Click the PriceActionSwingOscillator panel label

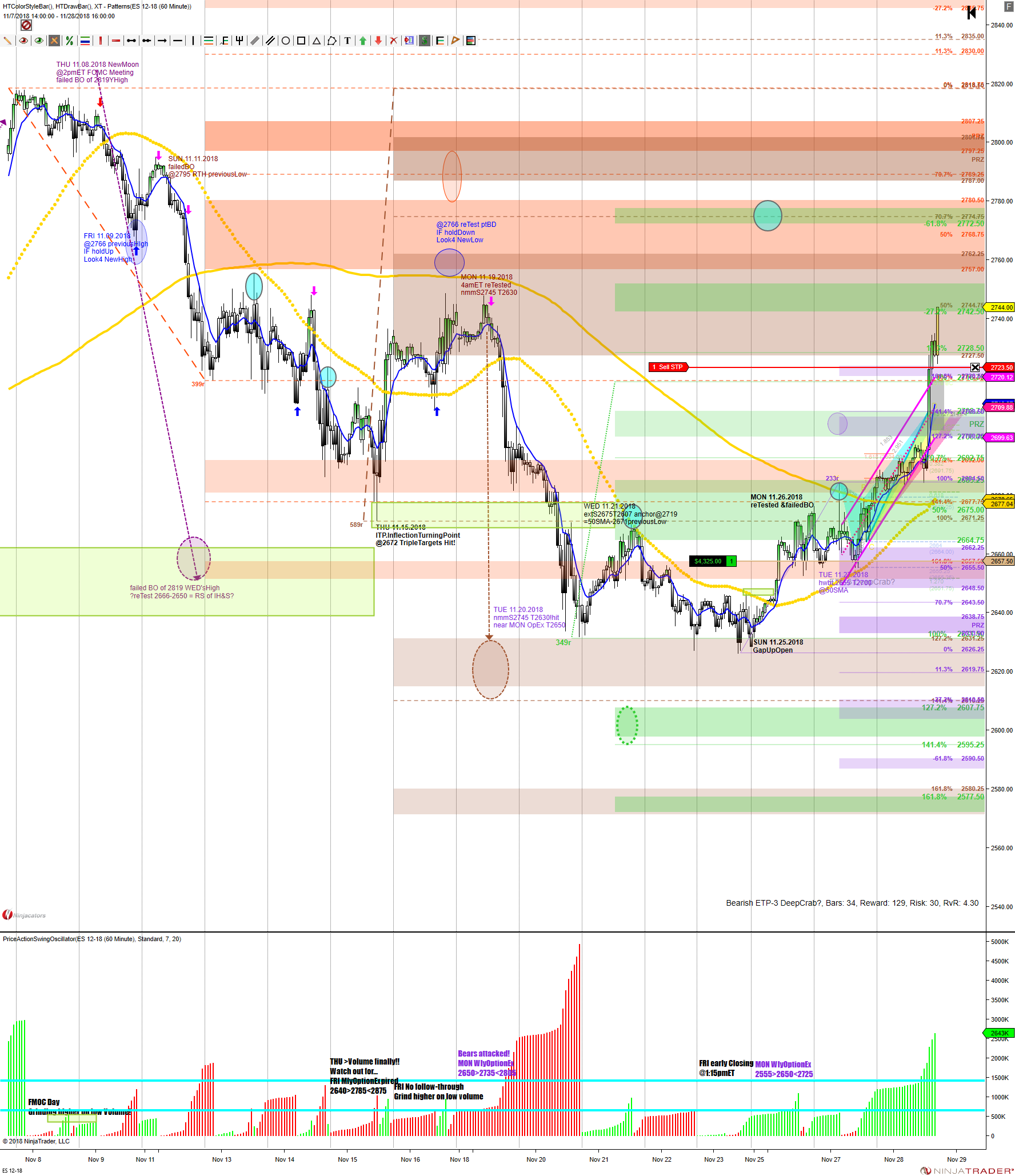(92, 939)
